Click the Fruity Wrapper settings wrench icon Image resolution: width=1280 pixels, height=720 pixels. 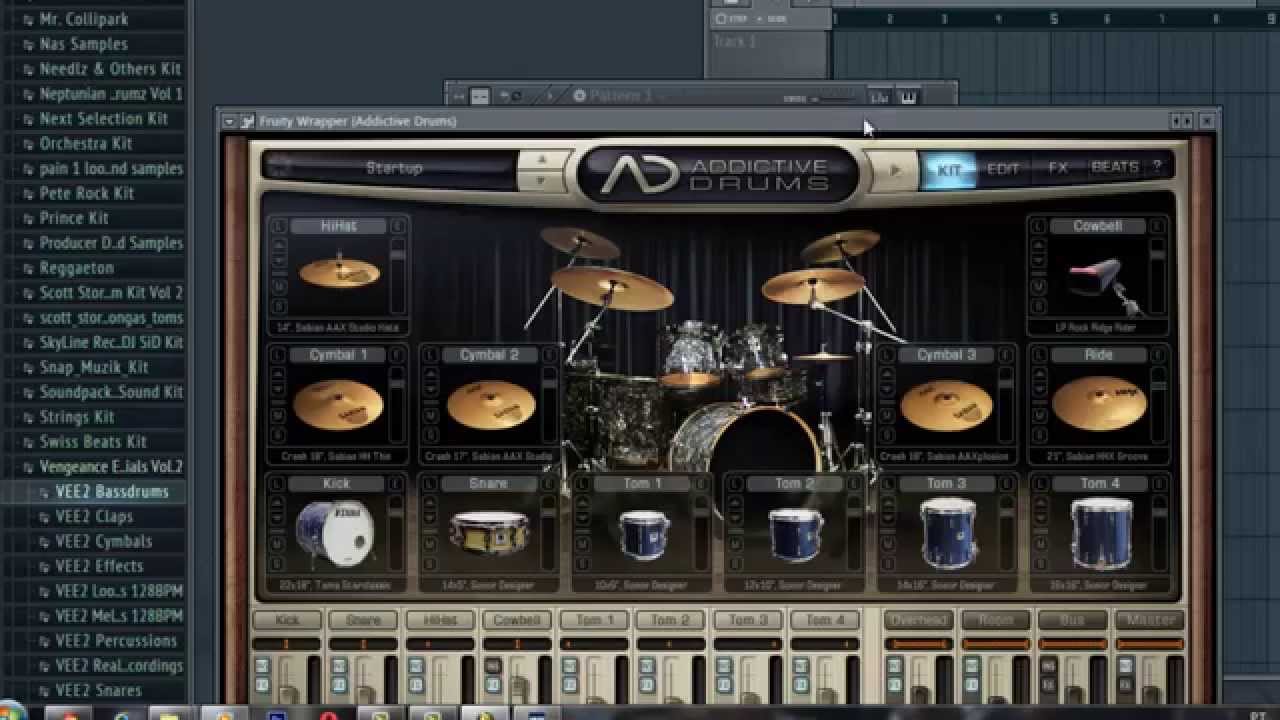point(247,121)
